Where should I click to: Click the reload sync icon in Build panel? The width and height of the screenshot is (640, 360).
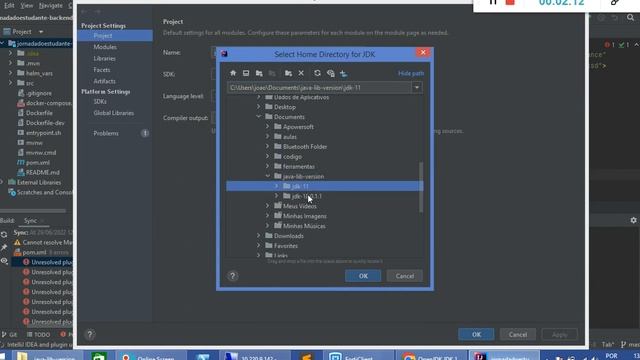4,234
